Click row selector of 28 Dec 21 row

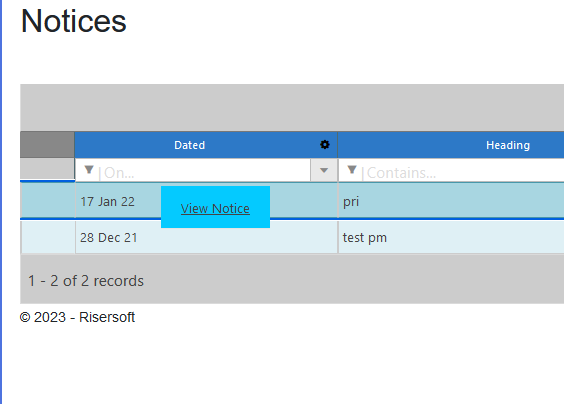tap(48, 237)
